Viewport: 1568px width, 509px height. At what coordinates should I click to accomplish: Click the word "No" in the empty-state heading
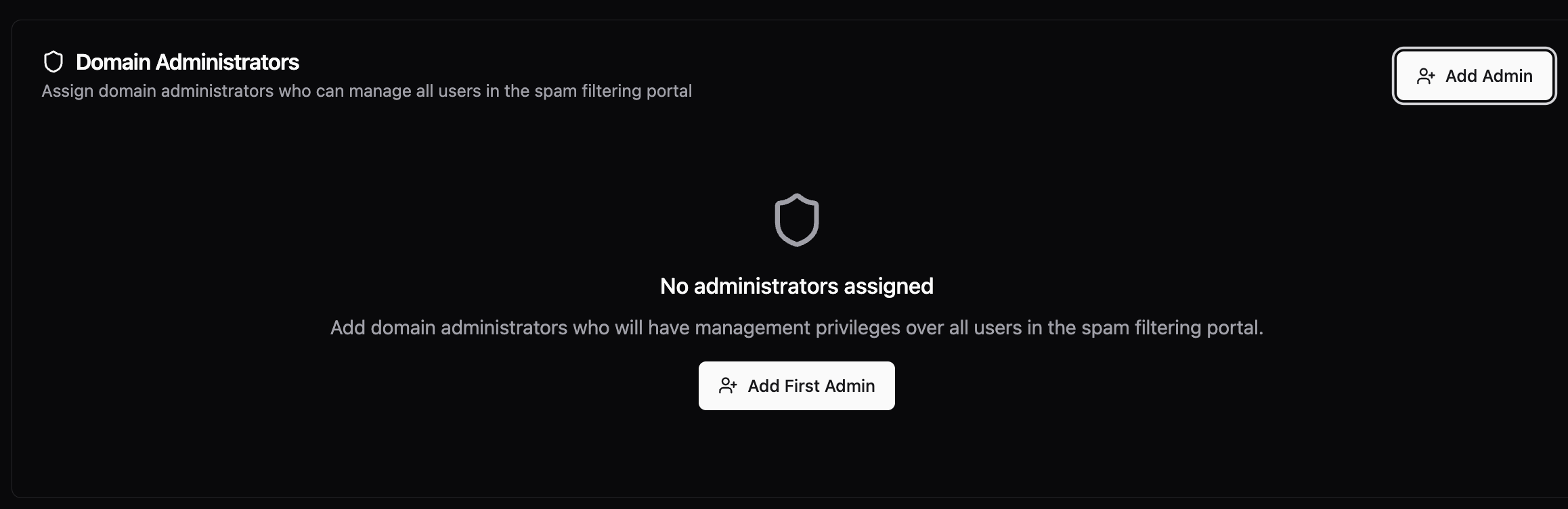[674, 286]
